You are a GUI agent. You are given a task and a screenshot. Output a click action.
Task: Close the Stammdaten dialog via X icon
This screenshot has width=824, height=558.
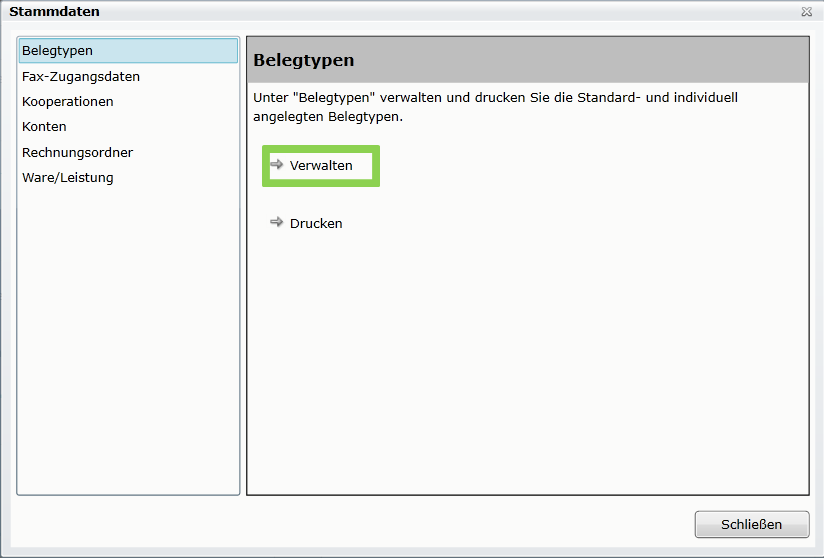click(x=806, y=12)
